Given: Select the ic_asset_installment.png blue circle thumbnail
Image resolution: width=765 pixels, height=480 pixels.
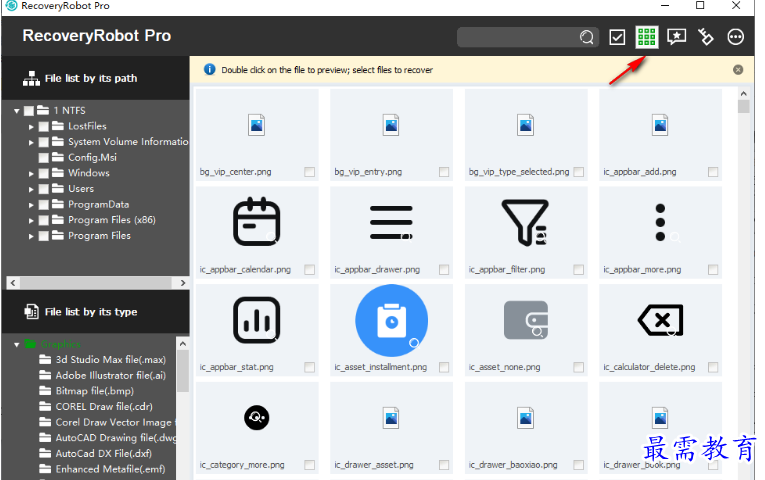Looking at the screenshot, I should tap(391, 320).
